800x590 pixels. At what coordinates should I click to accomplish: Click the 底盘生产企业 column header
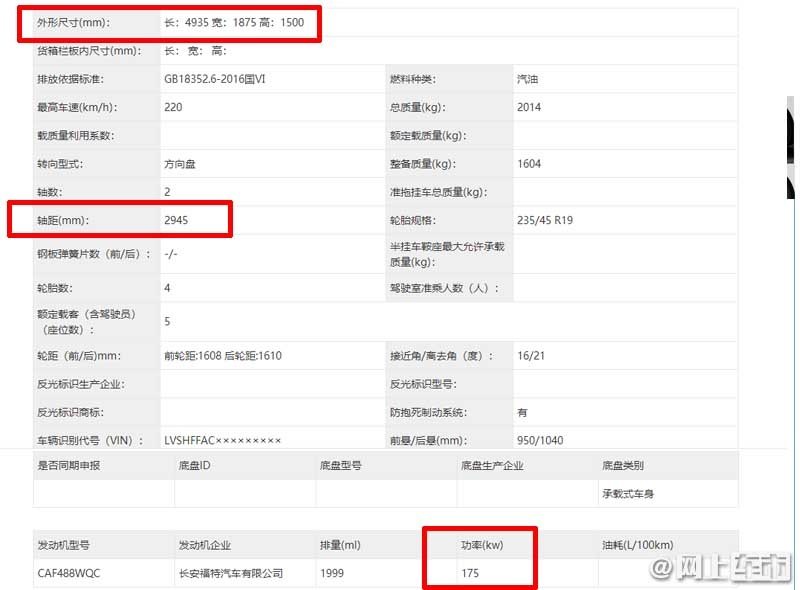(x=492, y=465)
